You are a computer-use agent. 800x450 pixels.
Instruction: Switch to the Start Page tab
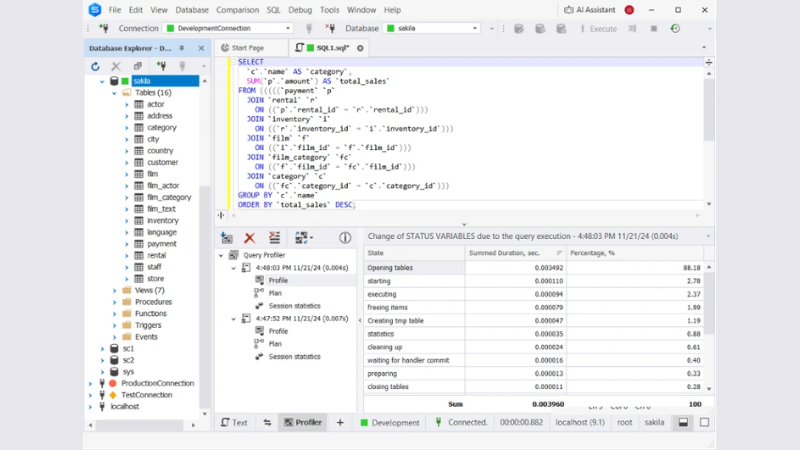249,47
